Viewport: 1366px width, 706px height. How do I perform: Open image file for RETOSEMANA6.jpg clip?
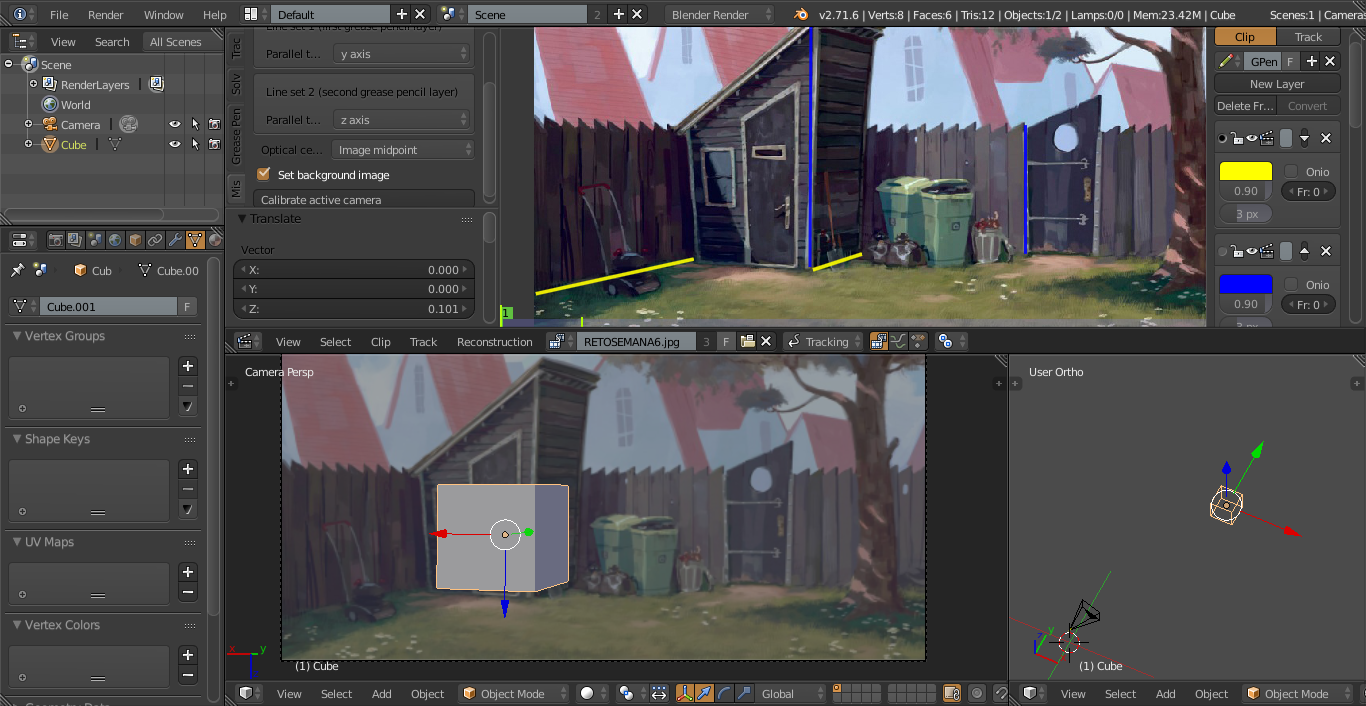coord(747,341)
